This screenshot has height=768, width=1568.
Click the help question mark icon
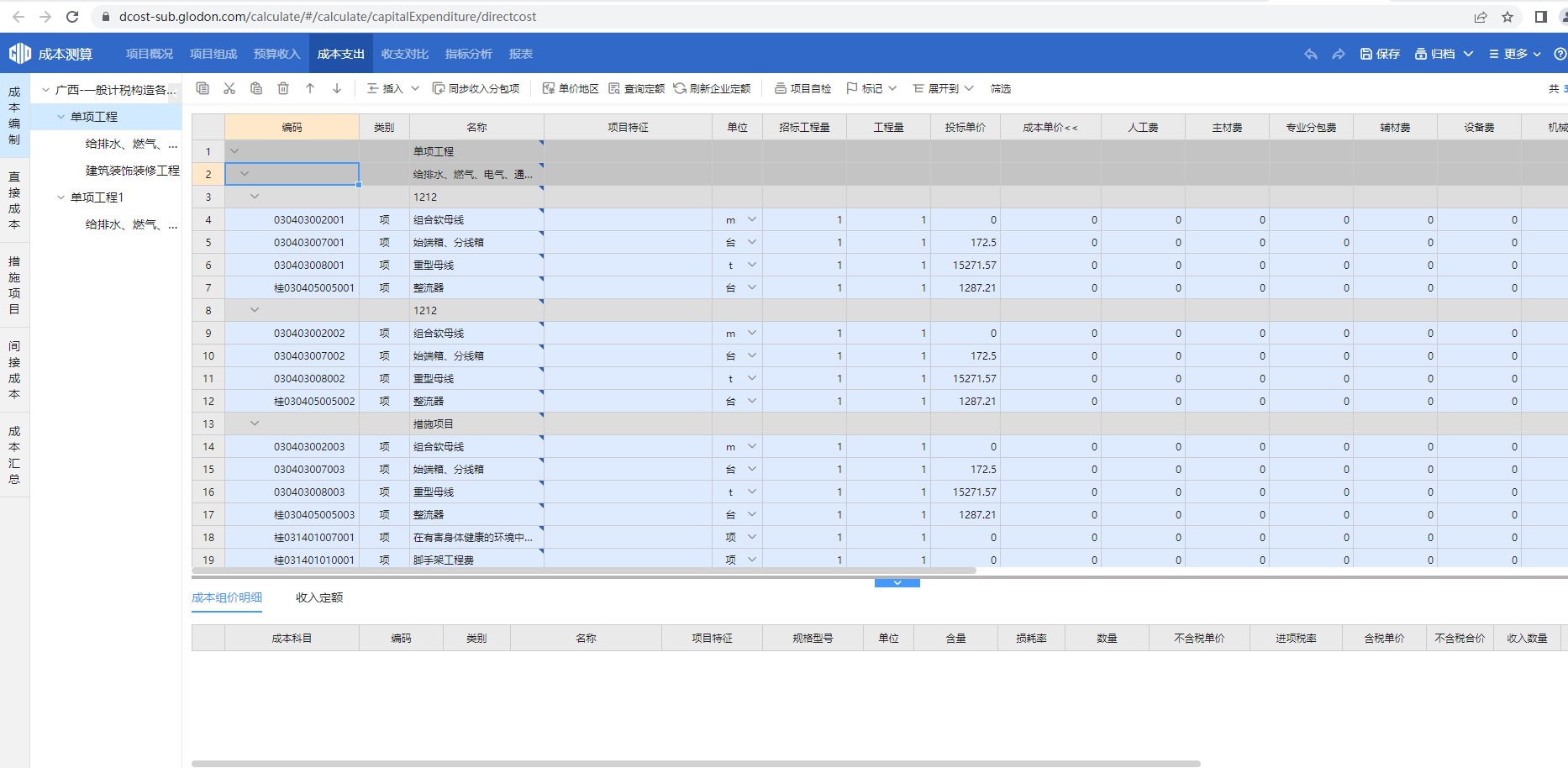1560,54
